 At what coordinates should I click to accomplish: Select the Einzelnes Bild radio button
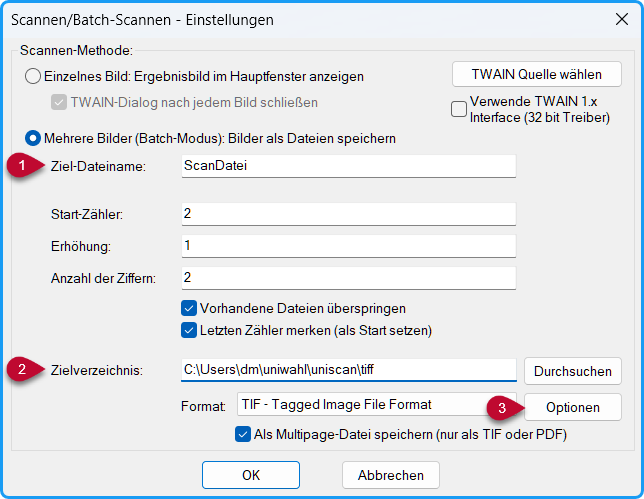tap(33, 76)
